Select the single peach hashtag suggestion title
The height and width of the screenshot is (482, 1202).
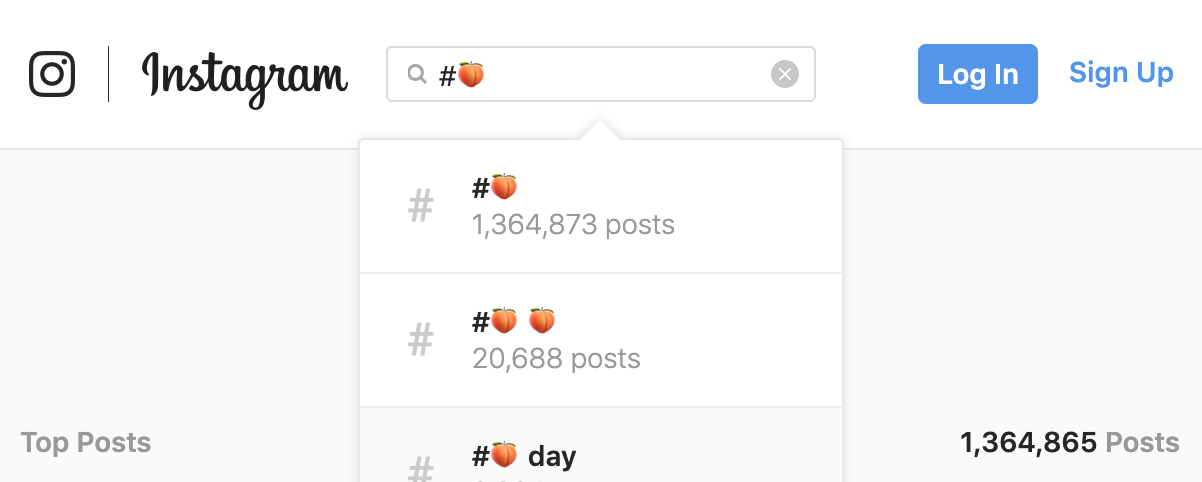(x=495, y=187)
